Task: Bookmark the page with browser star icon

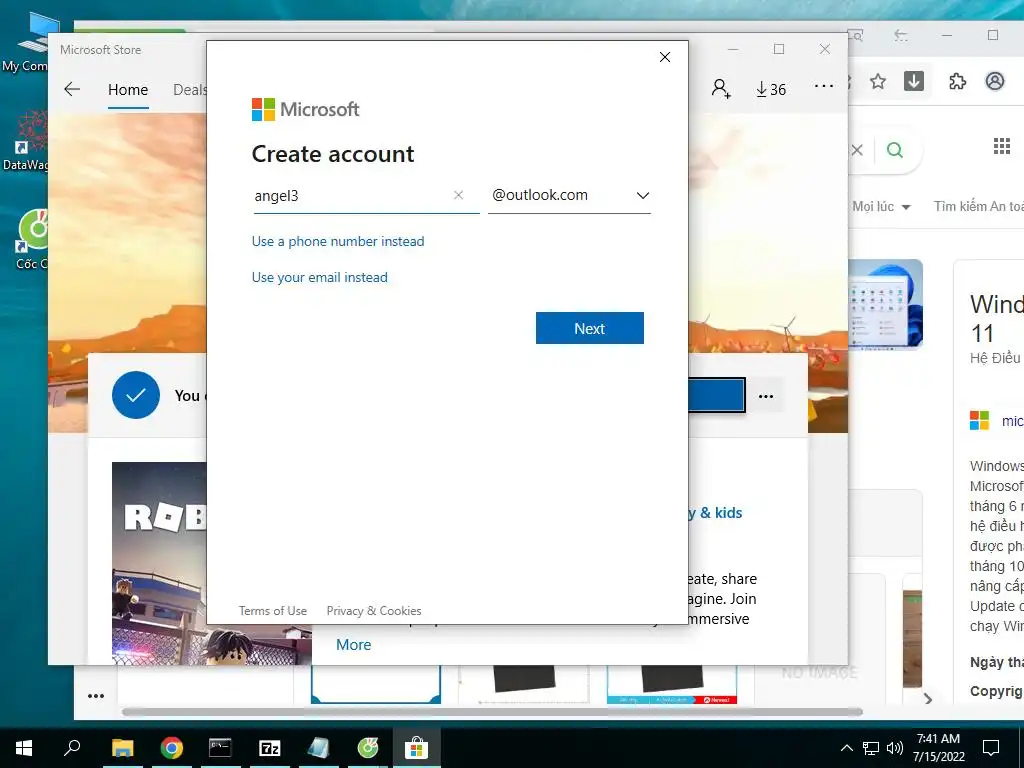Action: pos(878,82)
